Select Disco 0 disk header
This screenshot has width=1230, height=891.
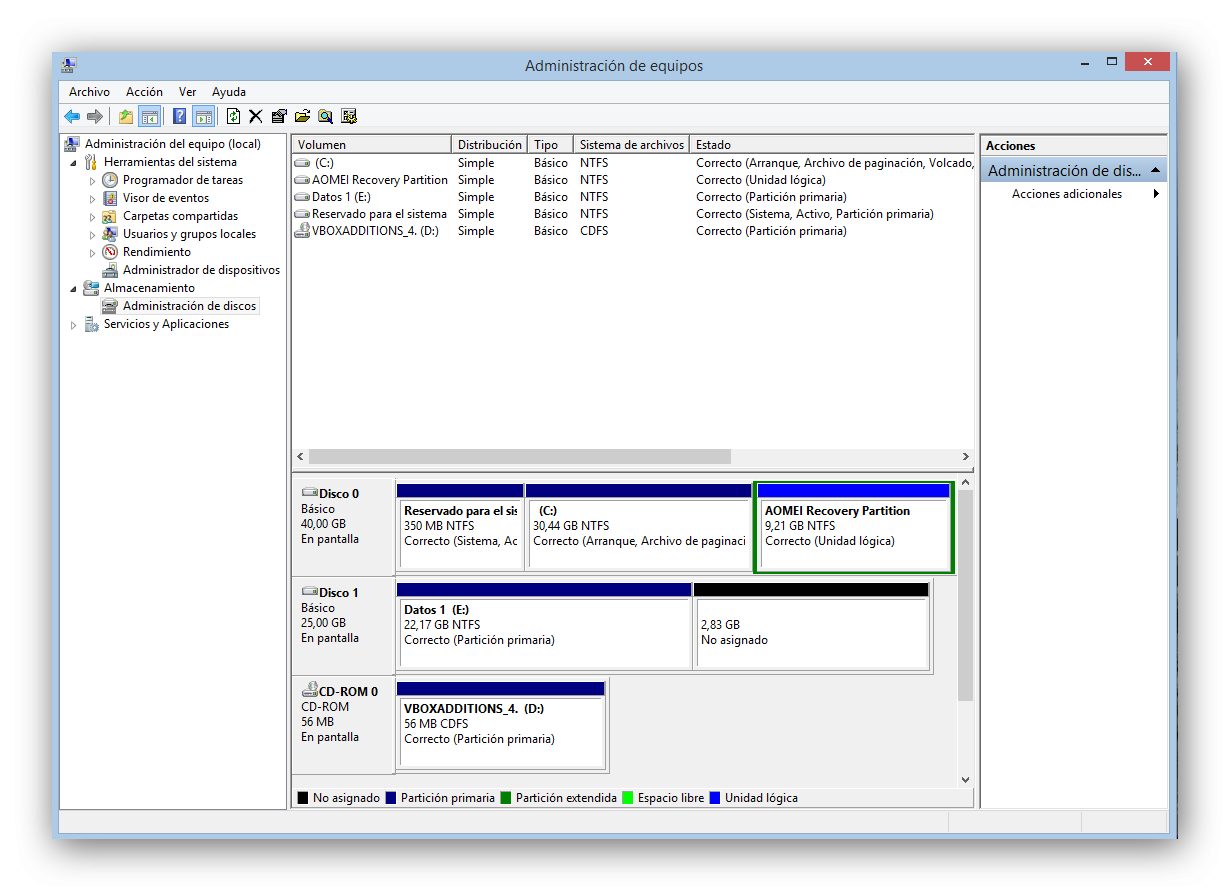[x=343, y=526]
